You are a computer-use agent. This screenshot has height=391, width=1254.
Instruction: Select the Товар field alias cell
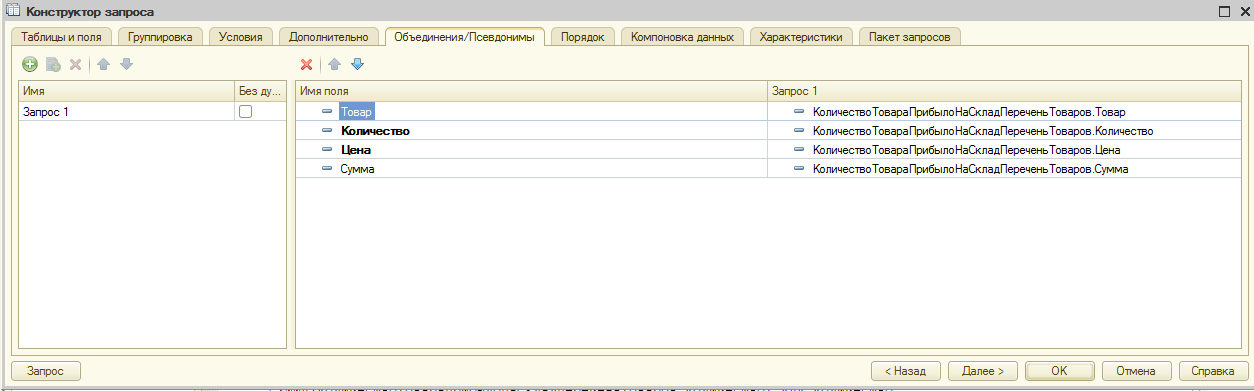click(x=531, y=112)
